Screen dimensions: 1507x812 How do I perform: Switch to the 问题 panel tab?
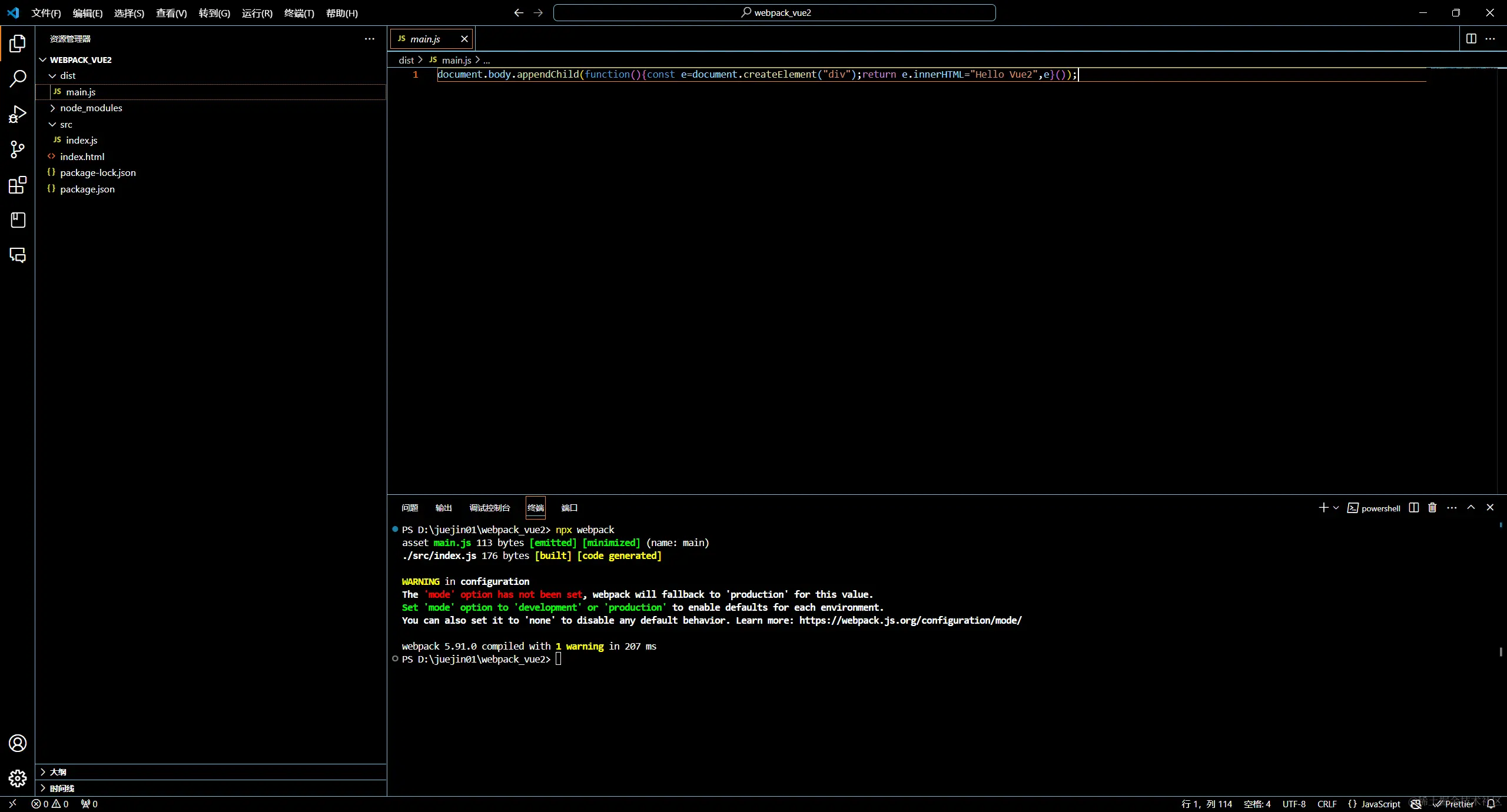click(x=410, y=508)
